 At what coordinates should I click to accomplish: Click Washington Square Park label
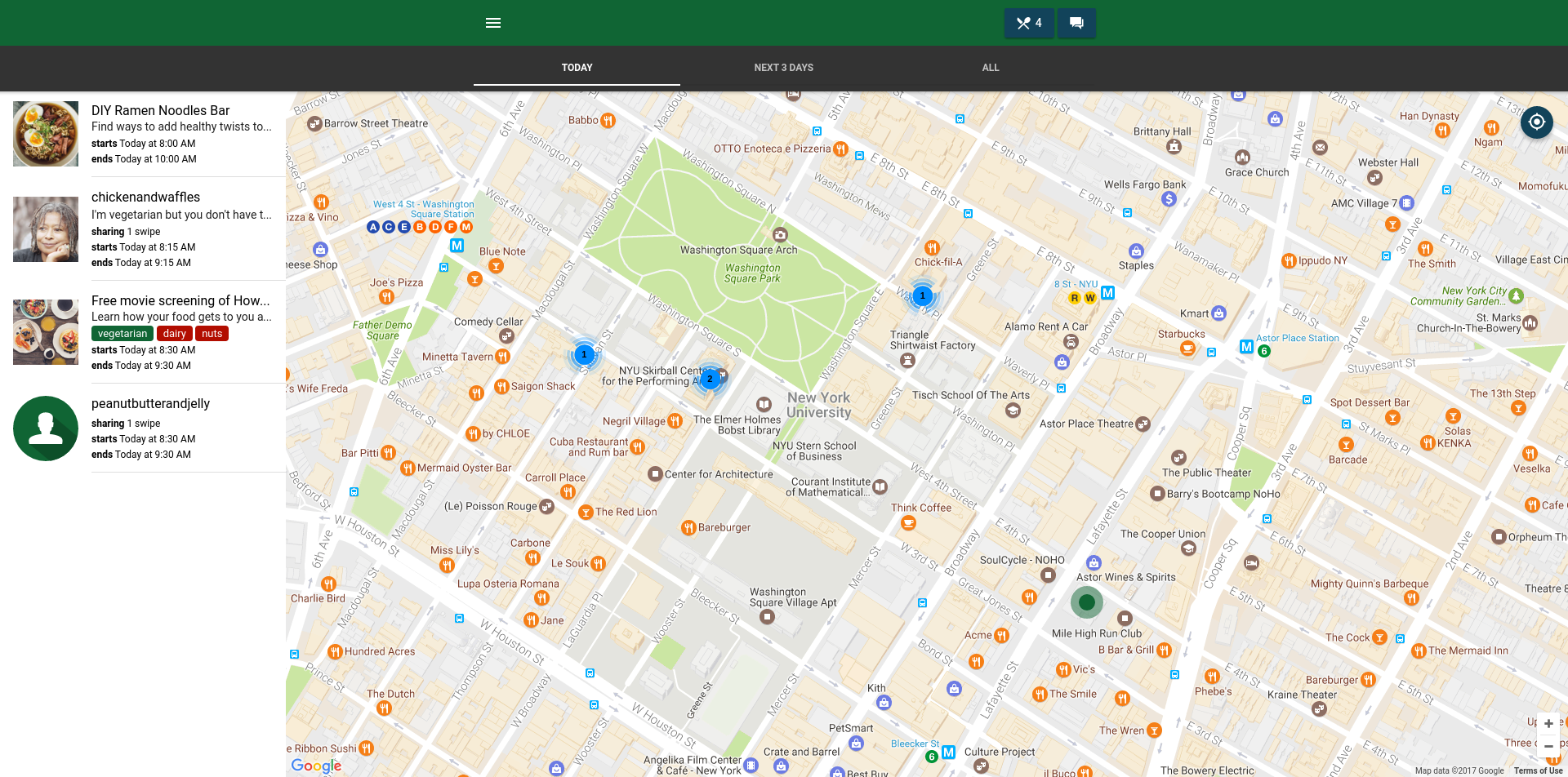[752, 273]
